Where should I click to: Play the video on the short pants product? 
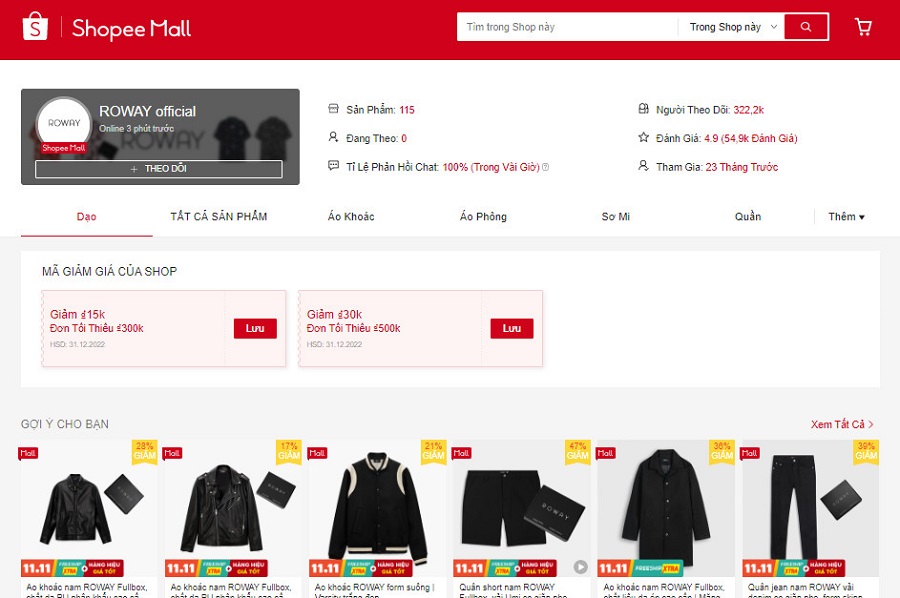tap(580, 567)
